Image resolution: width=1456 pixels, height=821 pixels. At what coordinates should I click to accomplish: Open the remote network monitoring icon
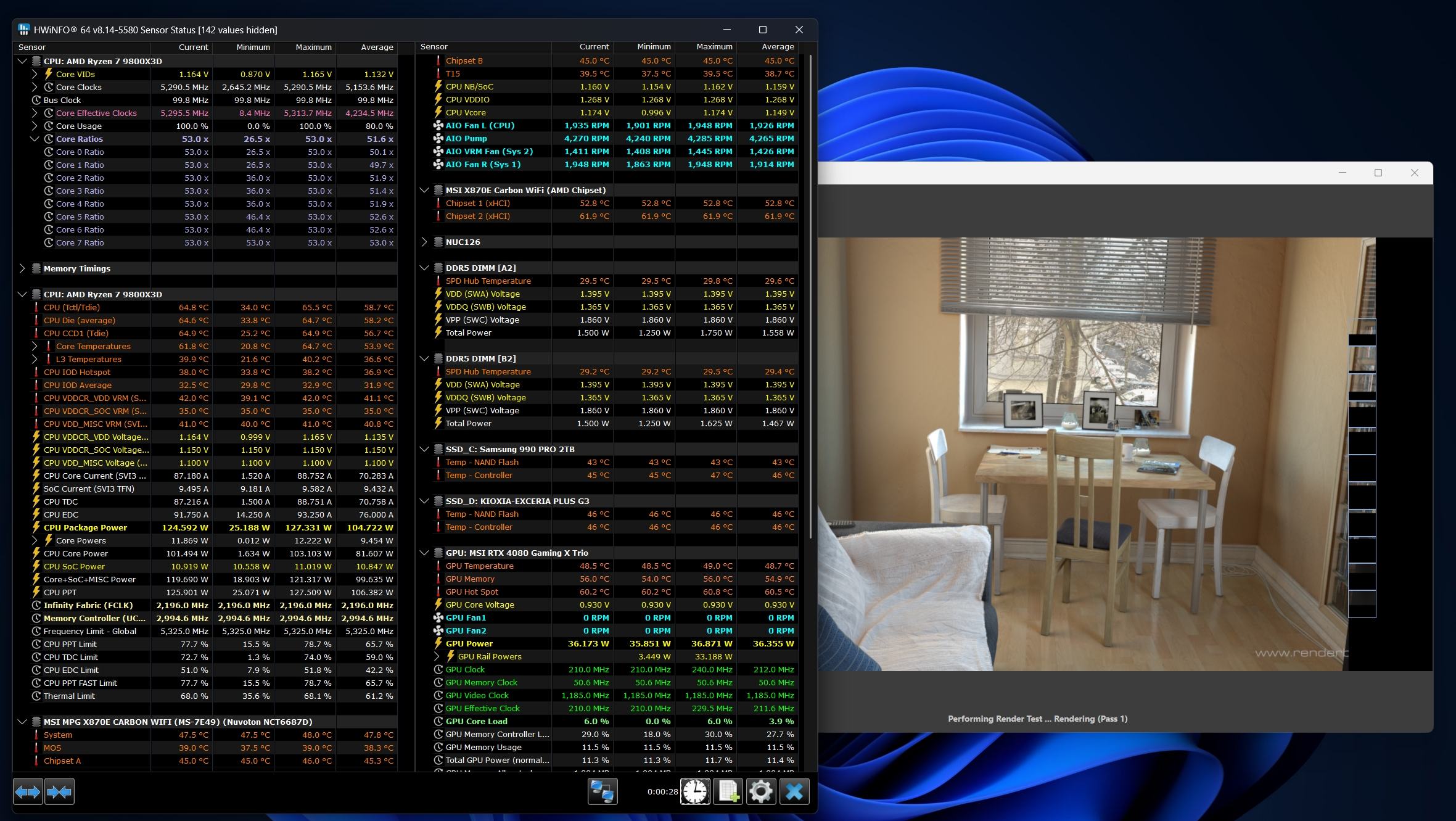tap(603, 791)
